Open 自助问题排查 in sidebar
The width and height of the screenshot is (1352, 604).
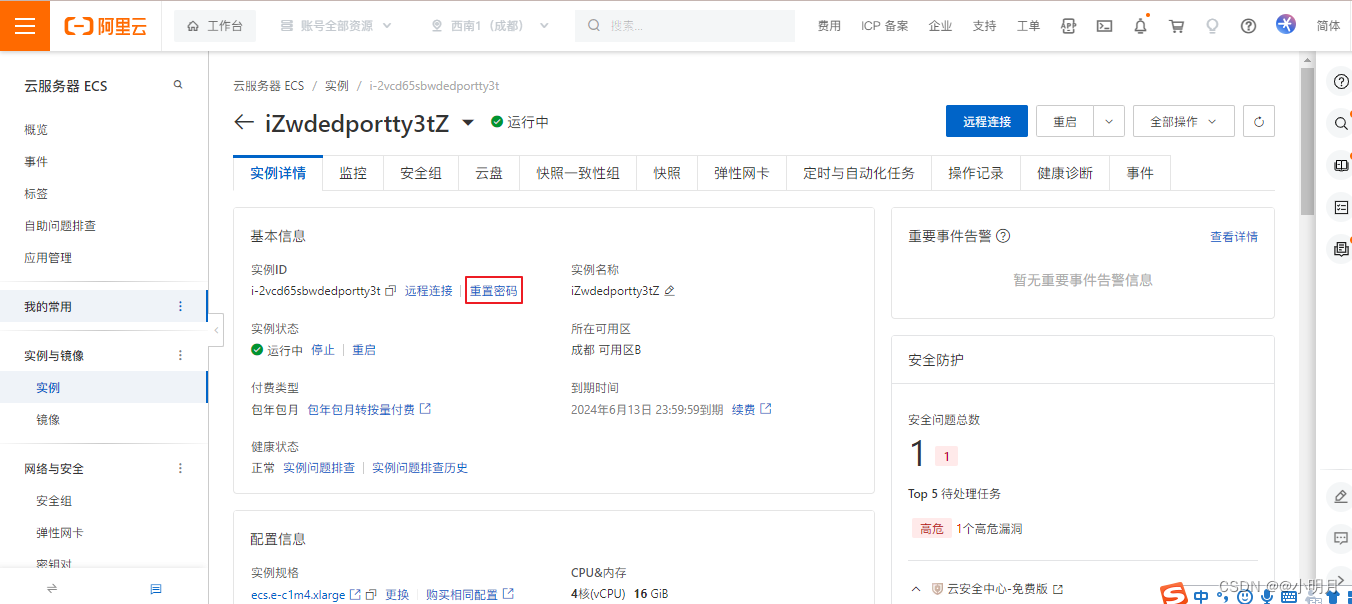click(60, 226)
